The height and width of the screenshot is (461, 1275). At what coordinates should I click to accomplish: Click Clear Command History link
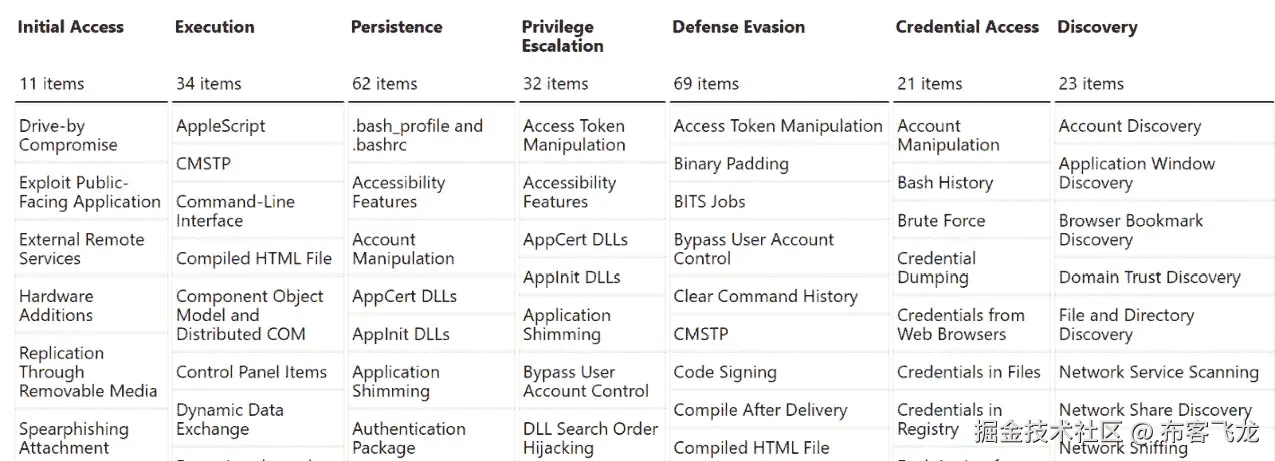click(x=765, y=296)
